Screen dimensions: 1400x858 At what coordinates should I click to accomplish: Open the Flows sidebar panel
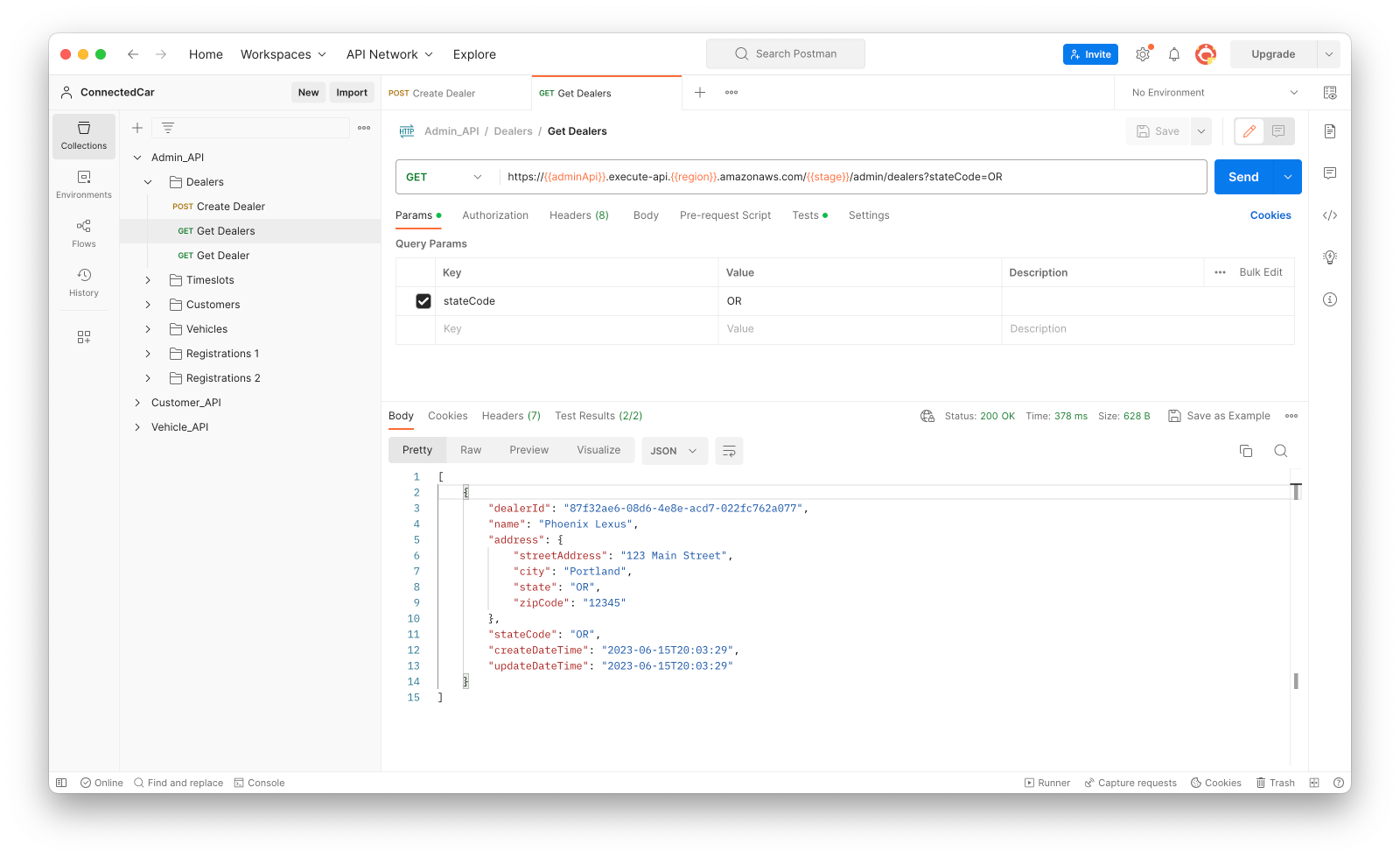84,234
